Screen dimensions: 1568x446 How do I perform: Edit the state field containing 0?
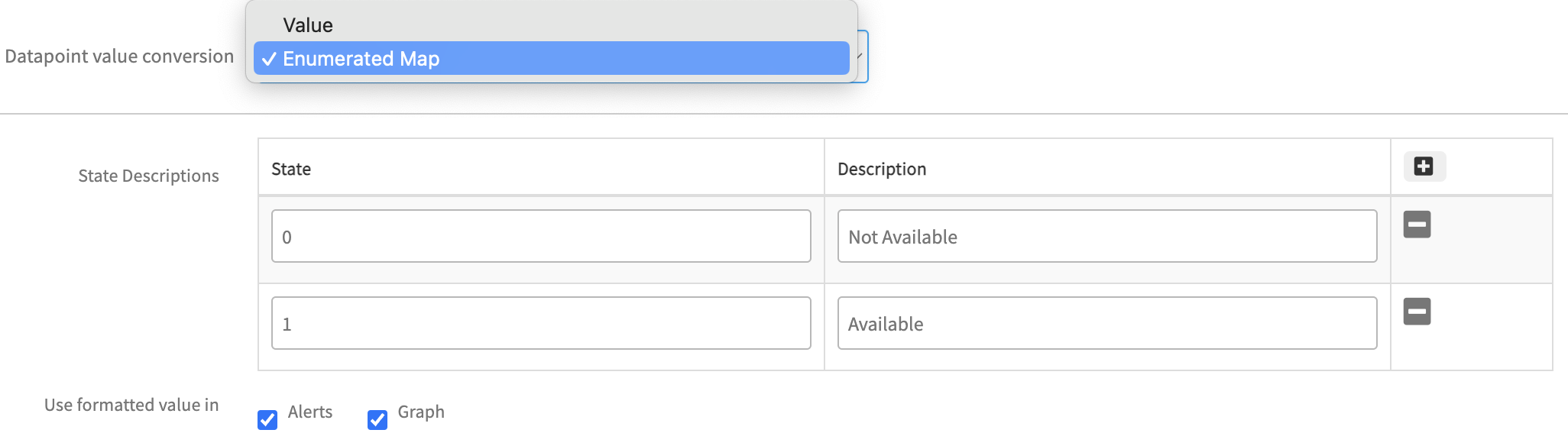click(541, 237)
